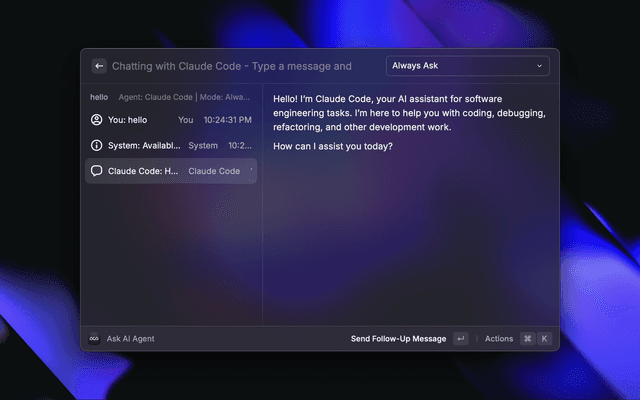Click the Ask AI Agent extension icon
This screenshot has height=400, width=640.
[94, 339]
